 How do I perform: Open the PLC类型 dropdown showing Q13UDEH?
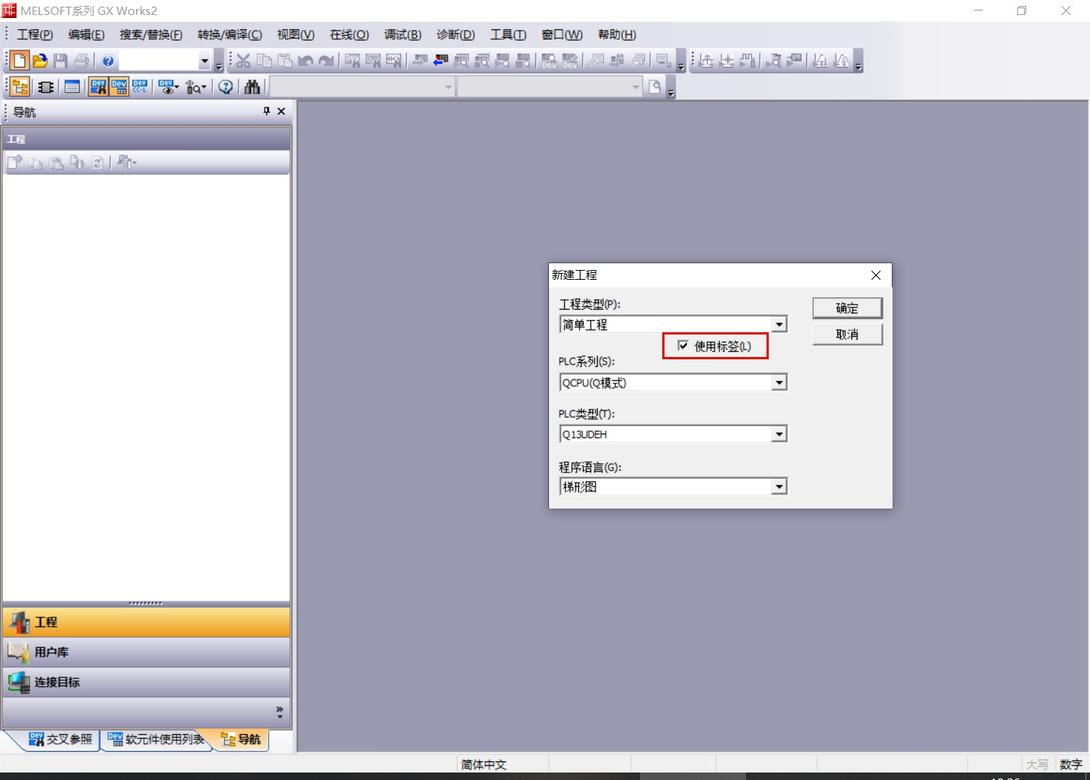779,435
